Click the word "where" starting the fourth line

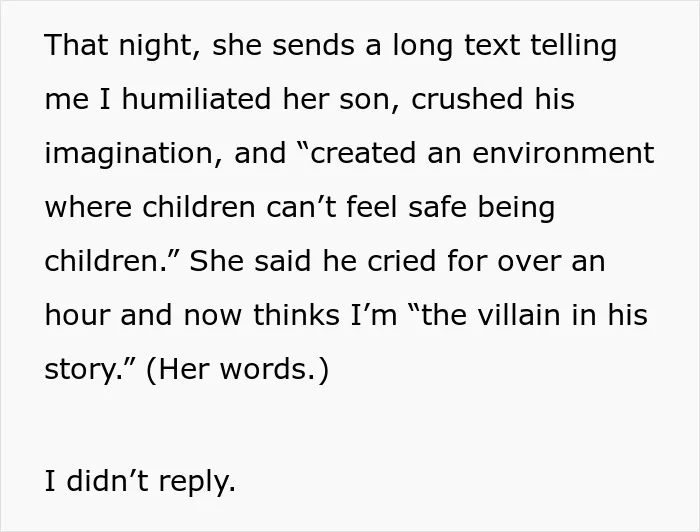[88, 208]
